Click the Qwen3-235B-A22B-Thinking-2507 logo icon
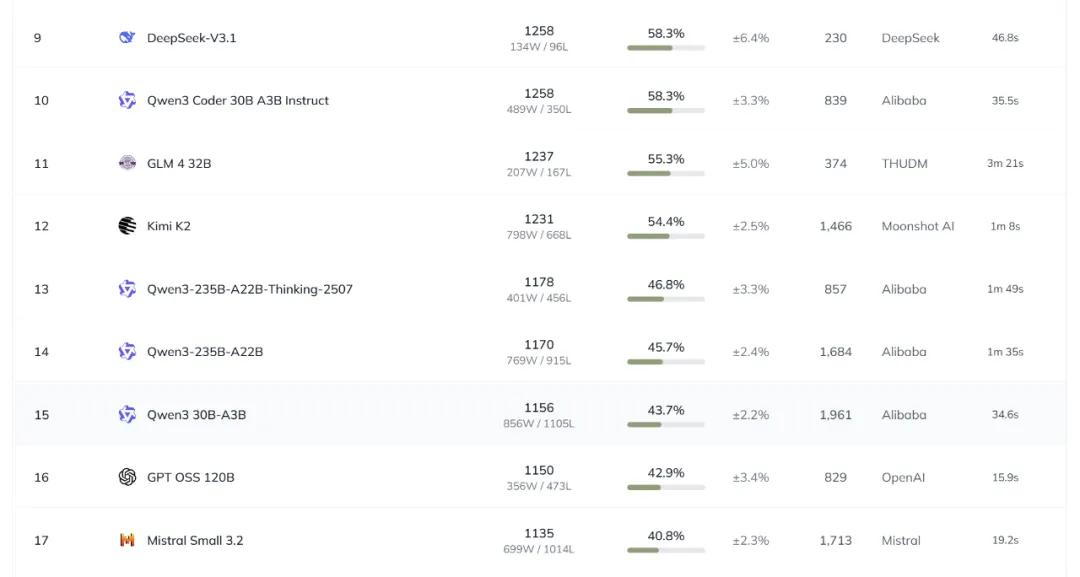This screenshot has height=577, width=1080. 127,289
